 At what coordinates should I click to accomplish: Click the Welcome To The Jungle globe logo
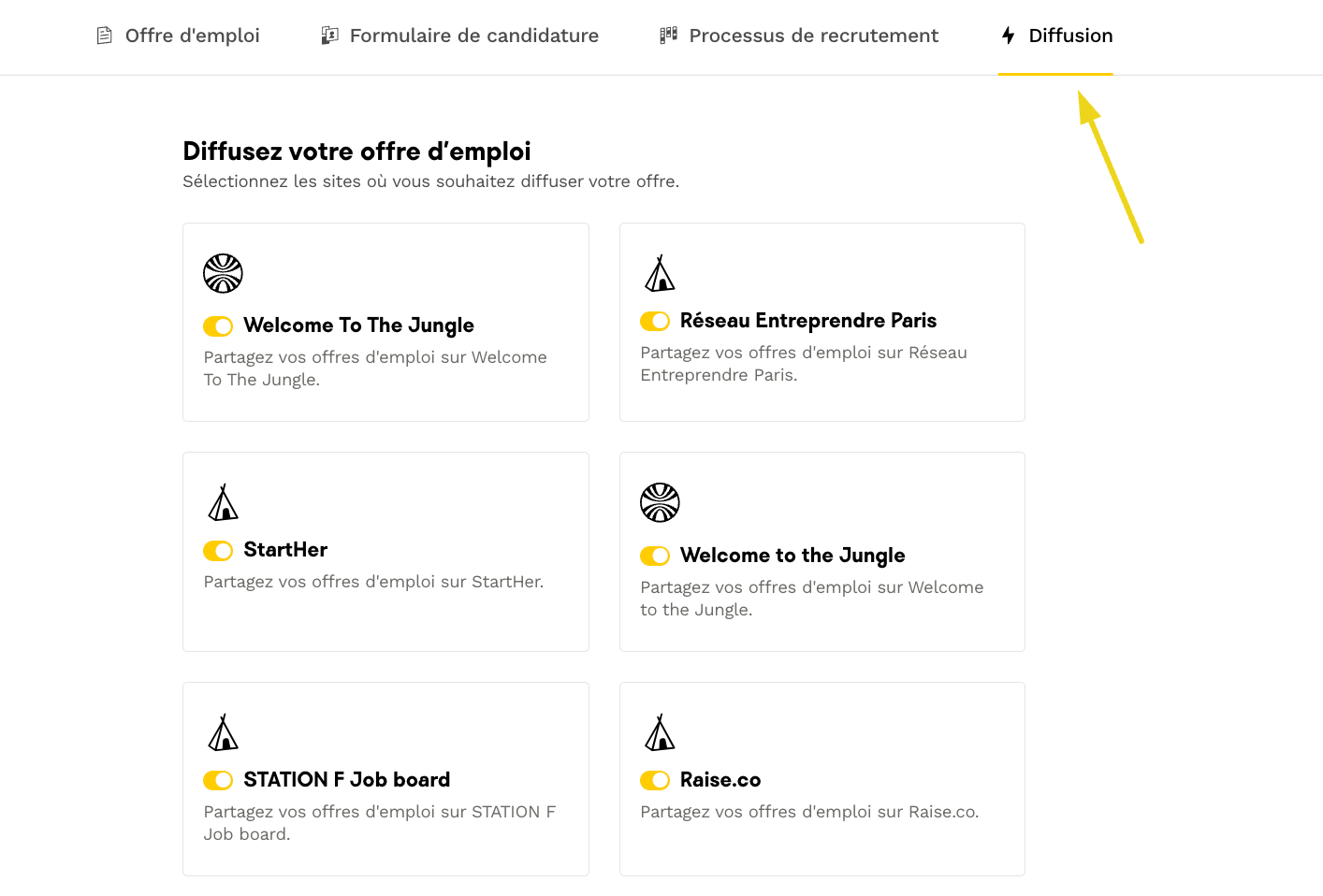223,273
